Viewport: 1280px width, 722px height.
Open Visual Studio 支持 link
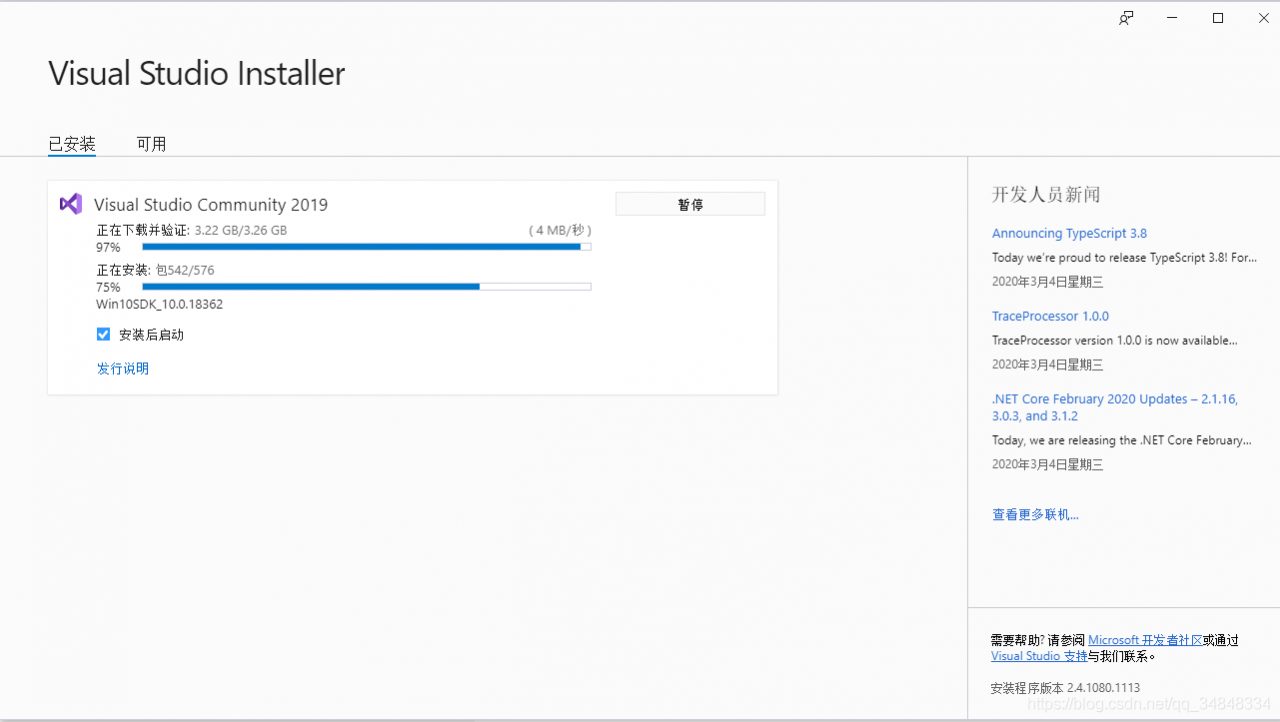click(1039, 656)
